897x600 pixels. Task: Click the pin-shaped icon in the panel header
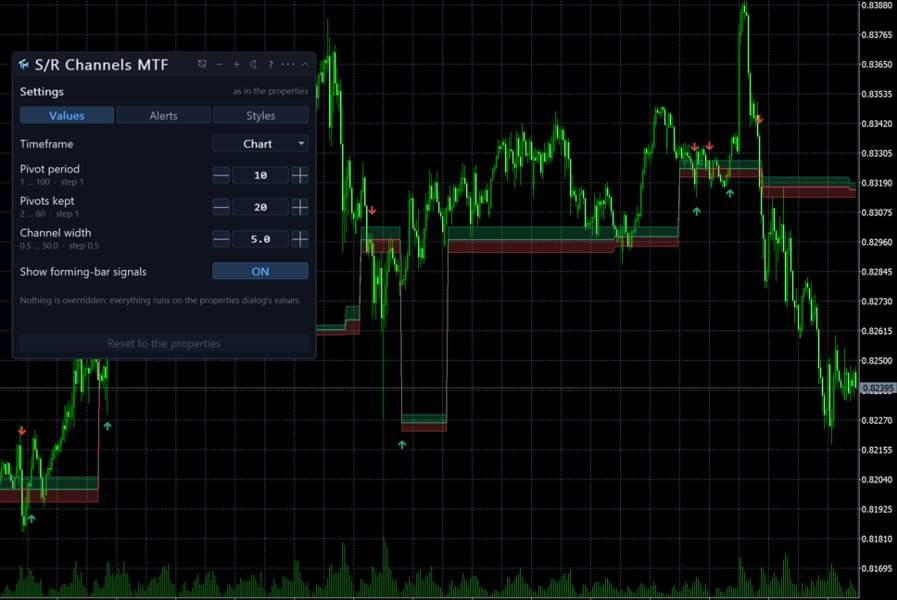[202, 64]
